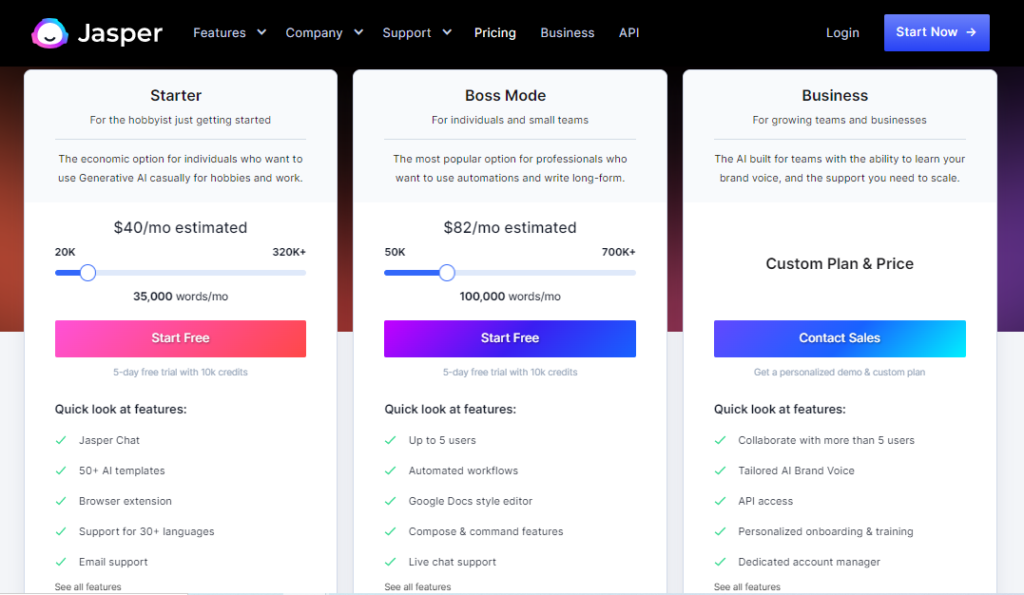Click the Boss Mode 5-day free trial note
Image resolution: width=1024 pixels, height=595 pixels.
click(510, 372)
